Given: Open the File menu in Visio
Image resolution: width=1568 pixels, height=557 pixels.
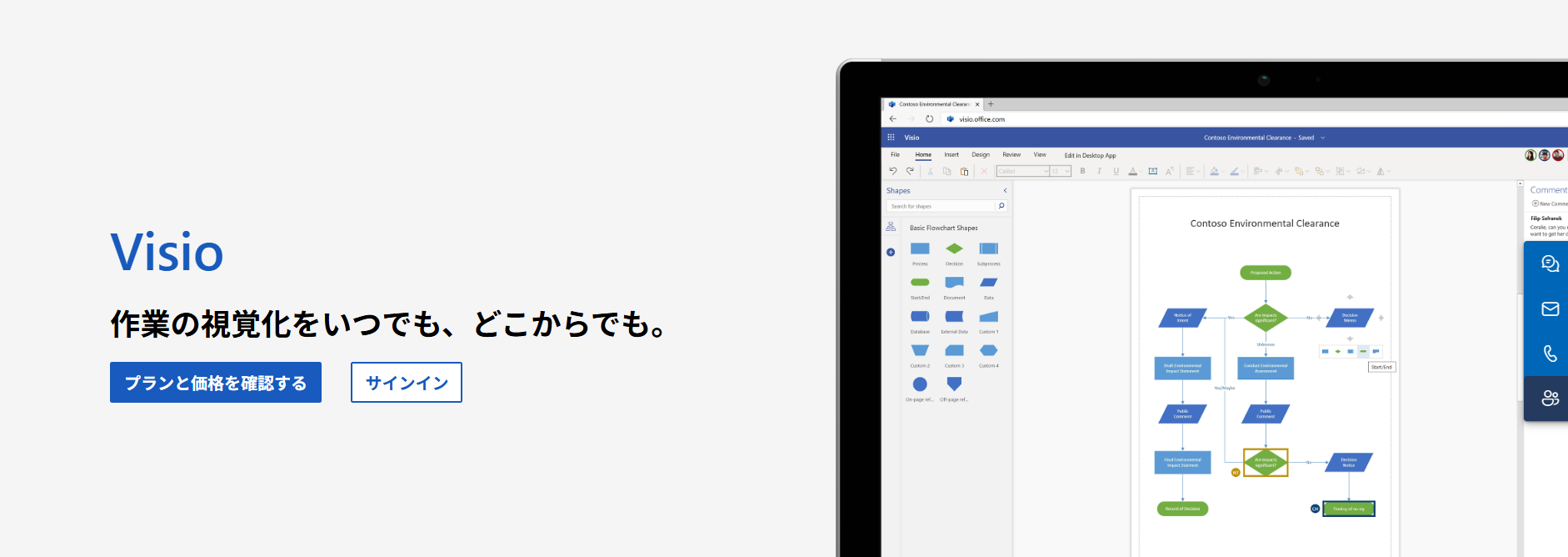Looking at the screenshot, I should coord(895,154).
